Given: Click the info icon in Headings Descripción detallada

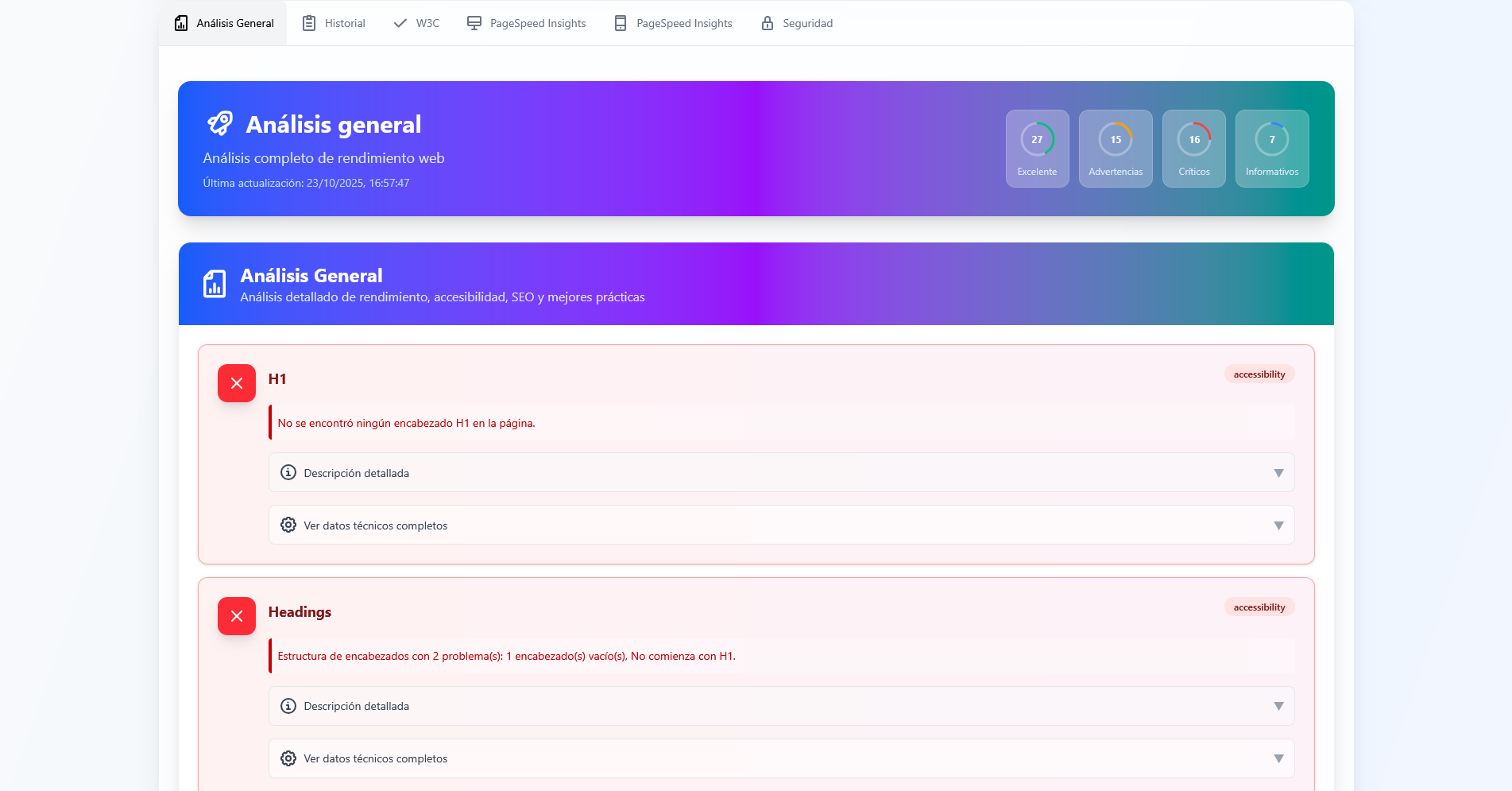Looking at the screenshot, I should tap(288, 706).
